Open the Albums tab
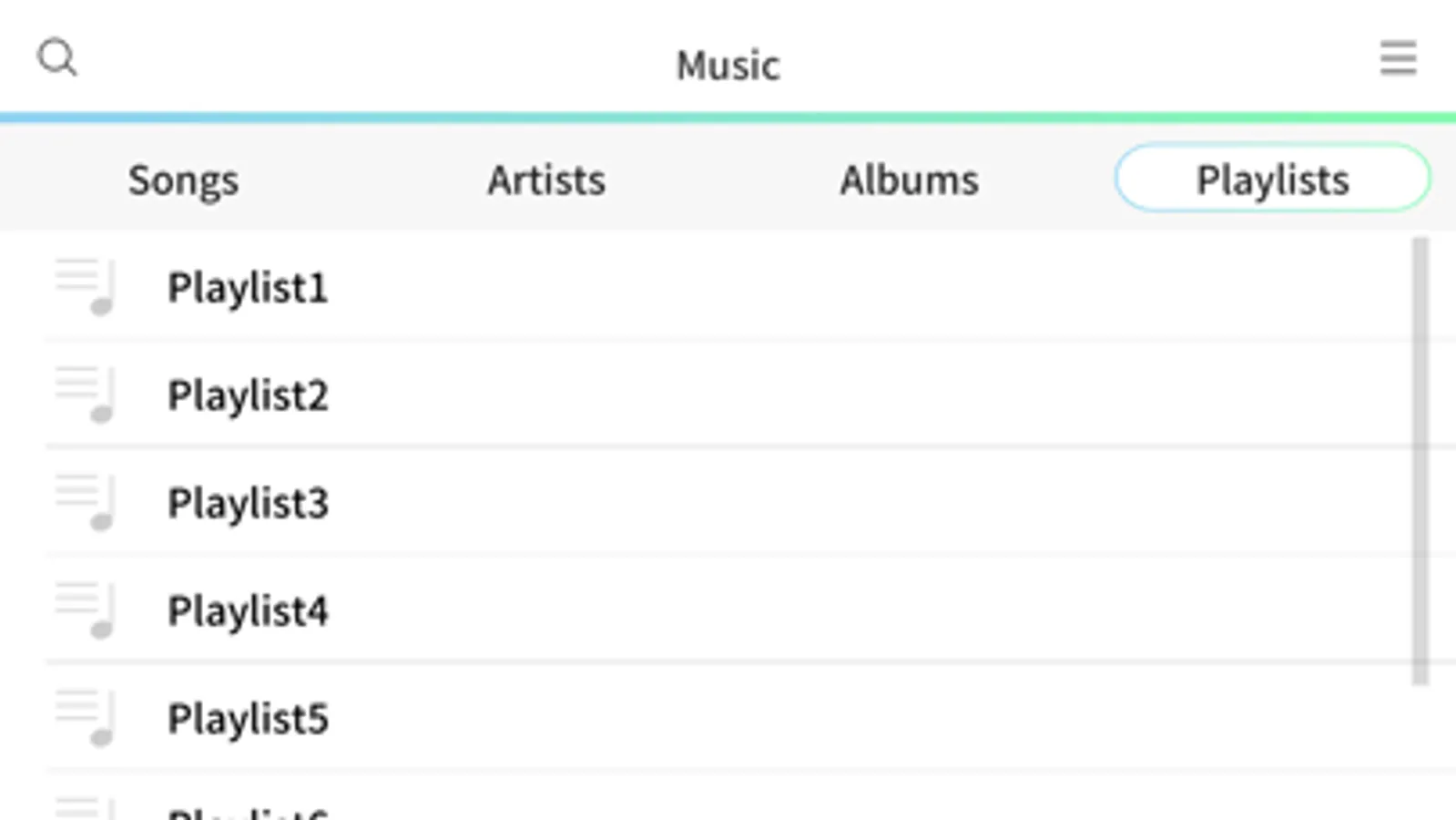Viewport: 1456px width, 820px height. tap(909, 179)
